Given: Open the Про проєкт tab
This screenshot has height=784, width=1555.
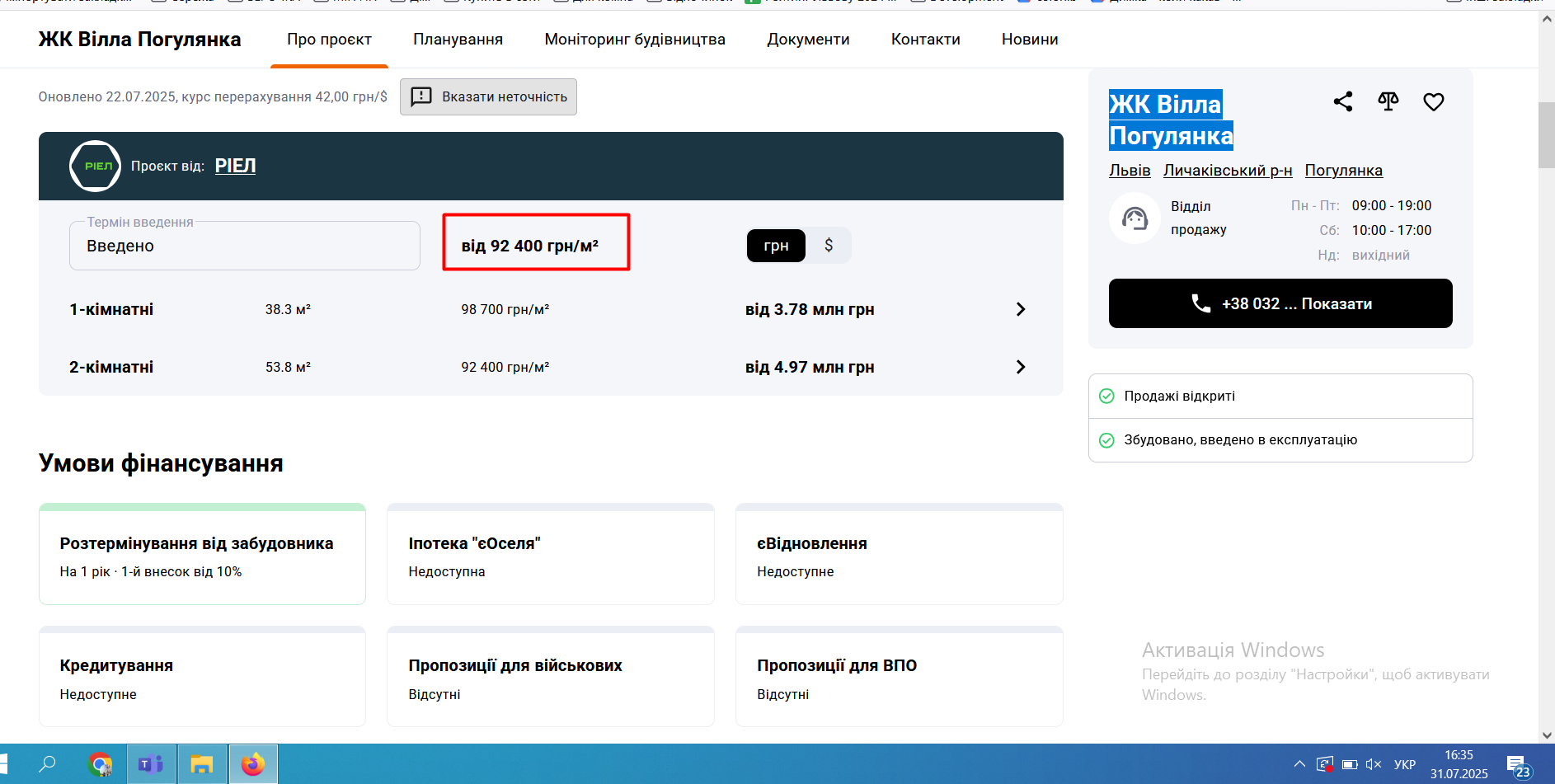Looking at the screenshot, I should pyautogui.click(x=329, y=40).
